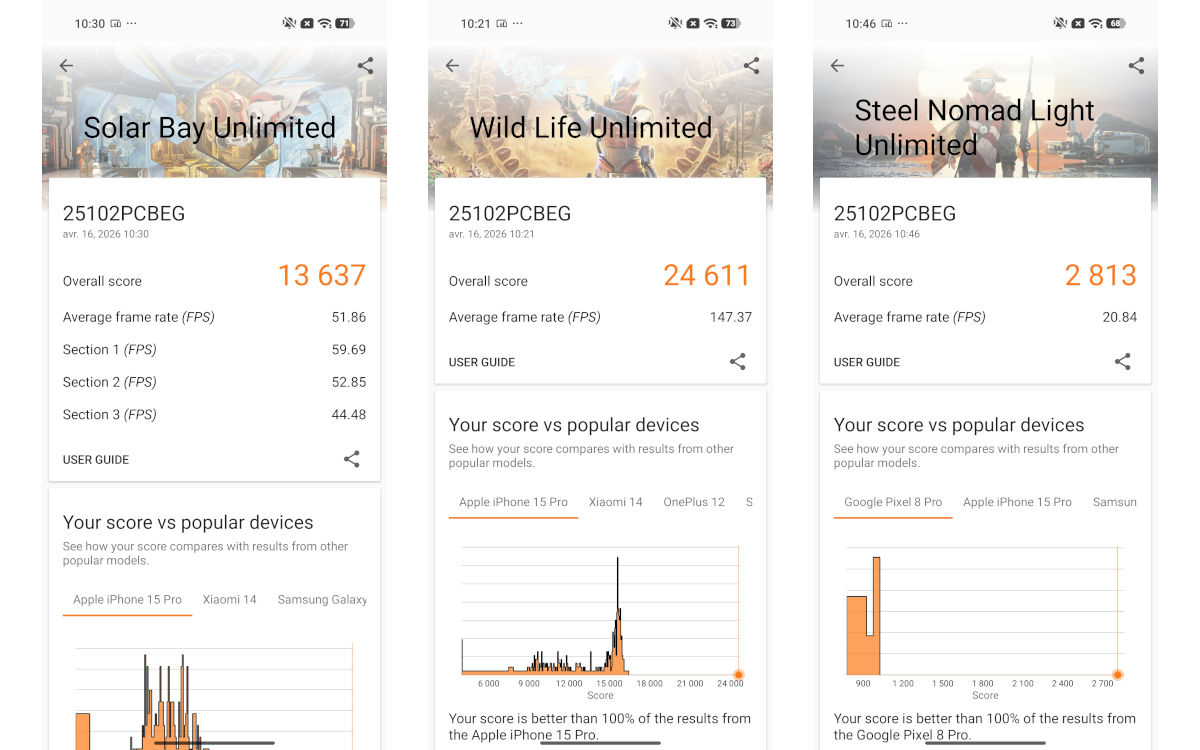The height and width of the screenshot is (750, 1200).
Task: Open USER GUIDE for Solar Bay Unlimited
Action: (96, 460)
